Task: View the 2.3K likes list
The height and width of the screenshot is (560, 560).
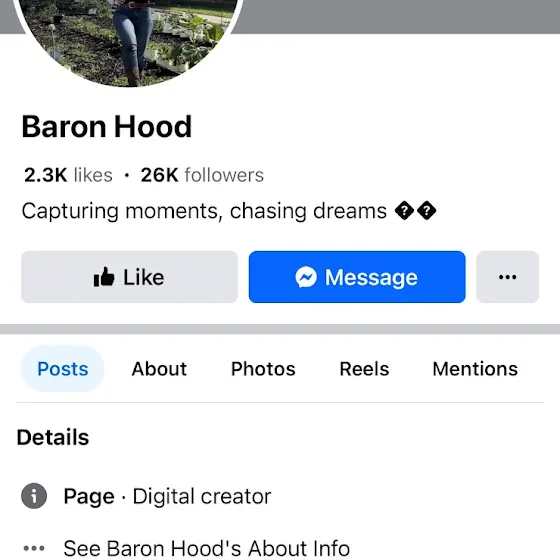Action: pos(68,175)
